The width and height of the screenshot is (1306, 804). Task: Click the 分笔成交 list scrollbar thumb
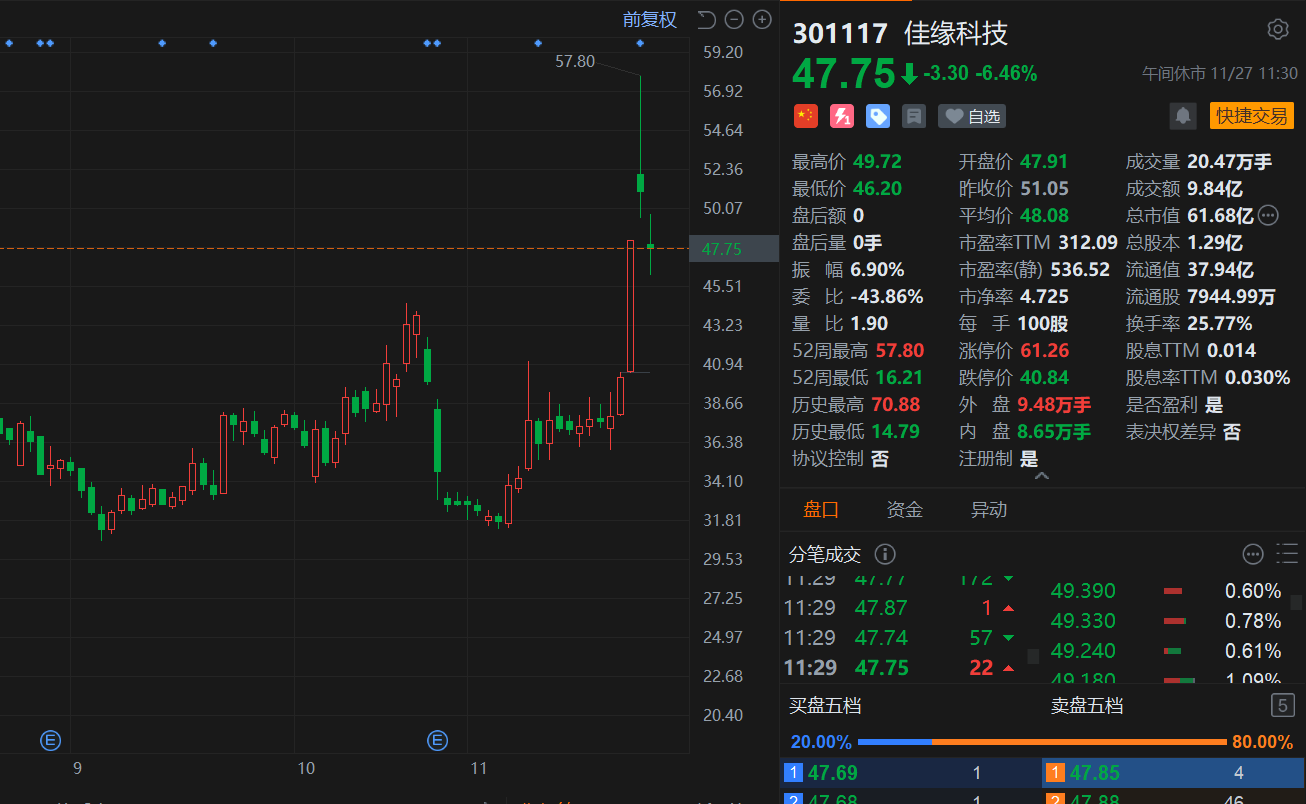coord(1033,656)
